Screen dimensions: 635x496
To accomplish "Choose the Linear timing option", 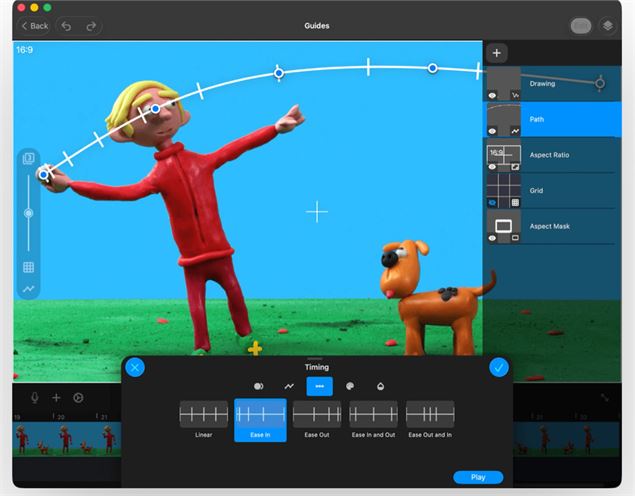I will coord(203,419).
